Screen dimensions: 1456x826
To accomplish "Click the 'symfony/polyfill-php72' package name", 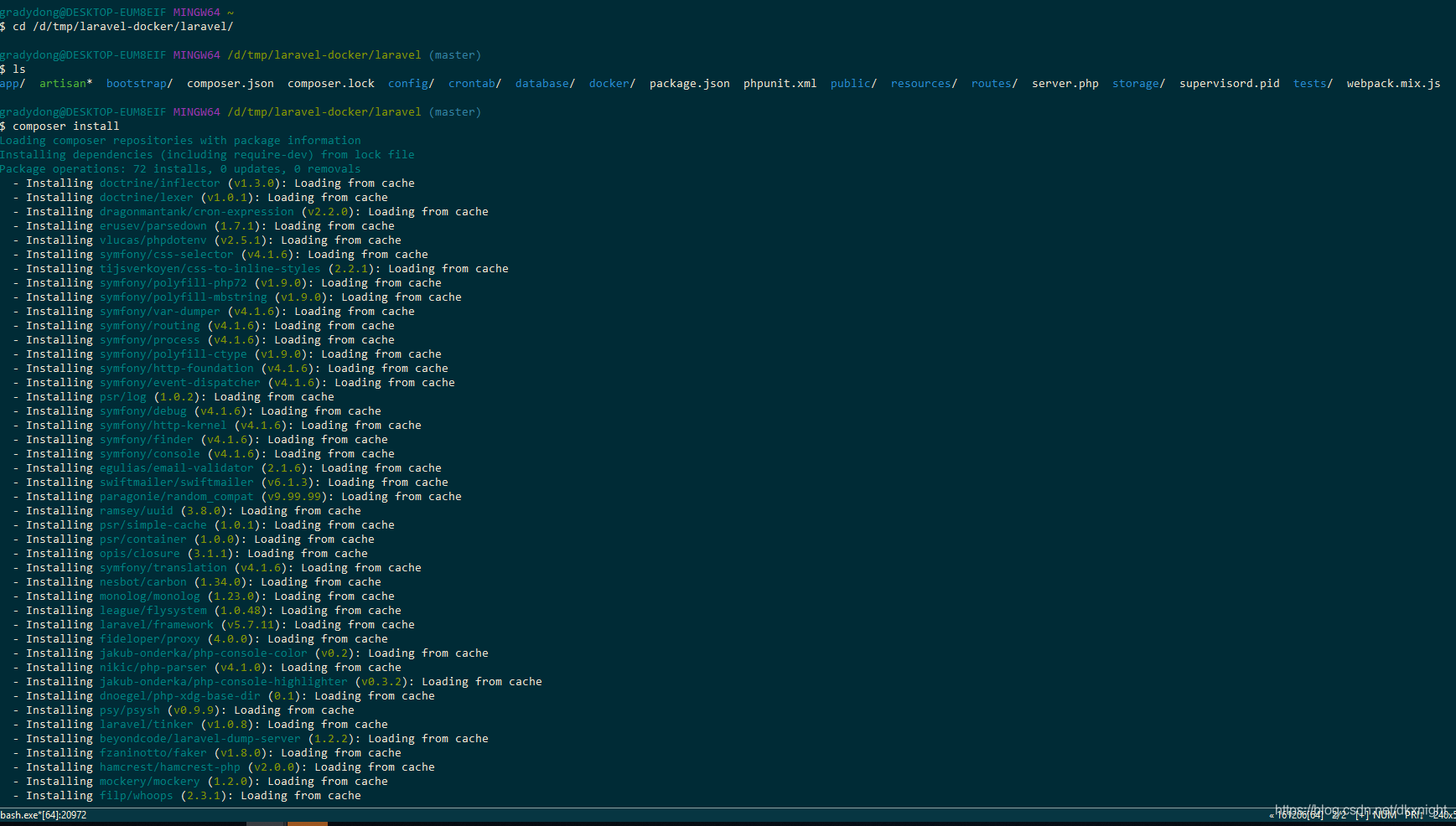I will coord(174,283).
